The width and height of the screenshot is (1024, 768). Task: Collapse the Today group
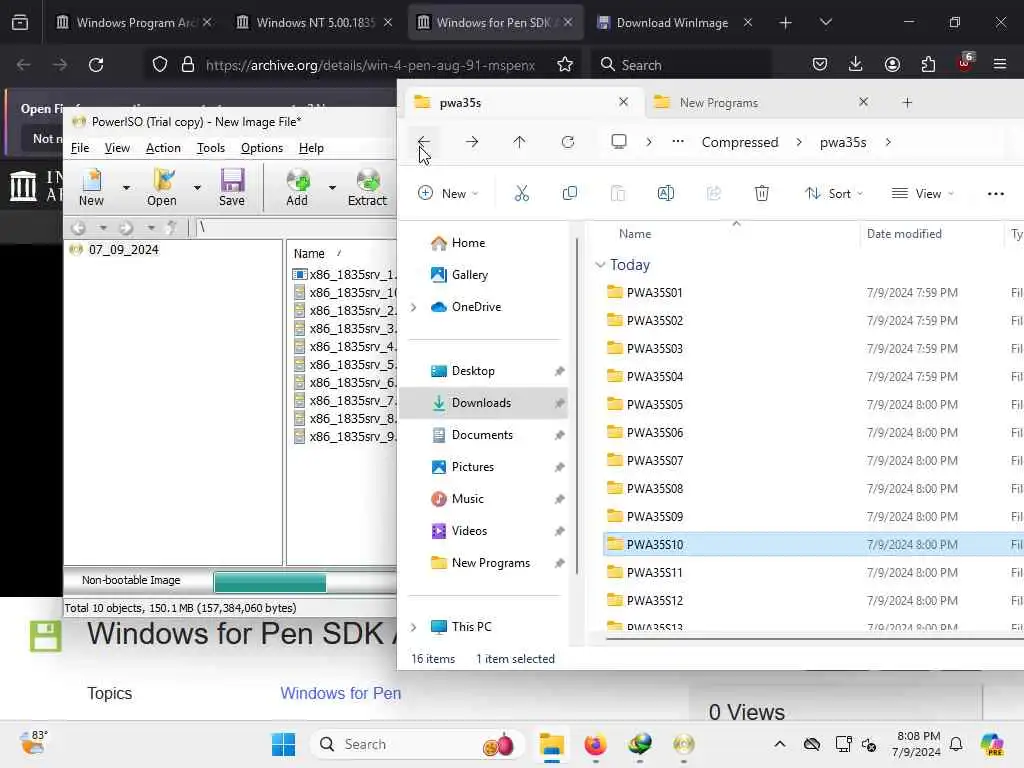click(x=600, y=265)
